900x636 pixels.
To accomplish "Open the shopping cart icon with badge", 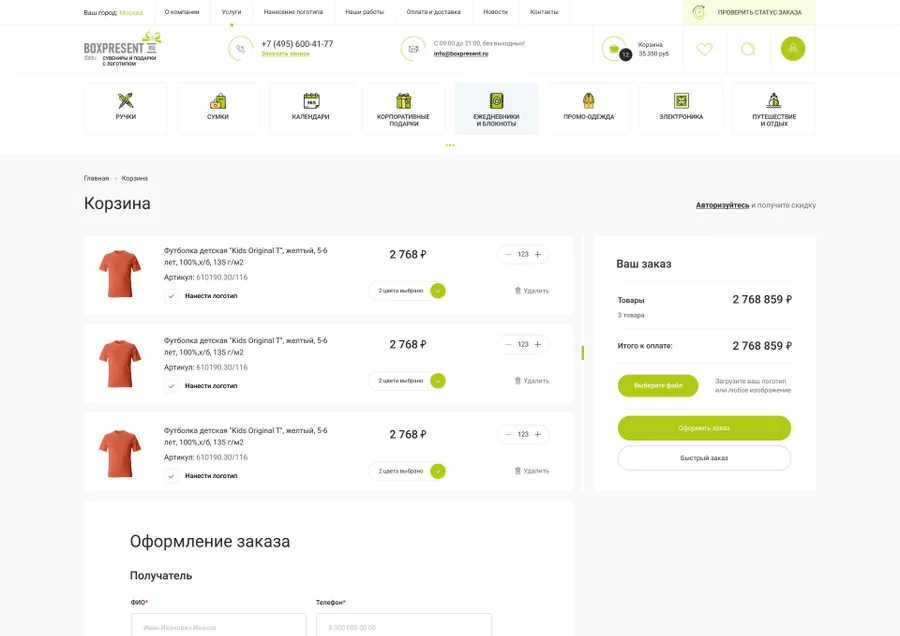I will pyautogui.click(x=614, y=49).
